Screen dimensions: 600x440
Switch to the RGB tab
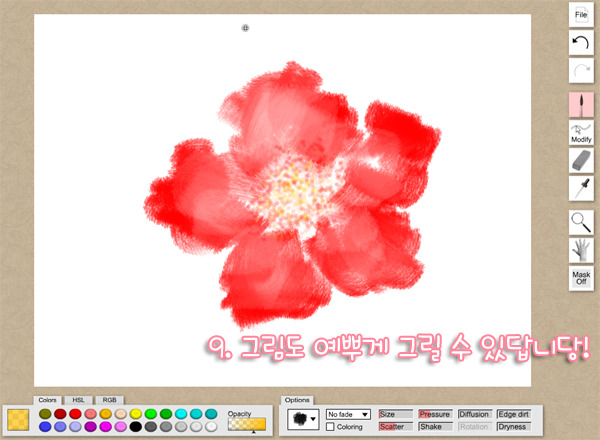109,400
